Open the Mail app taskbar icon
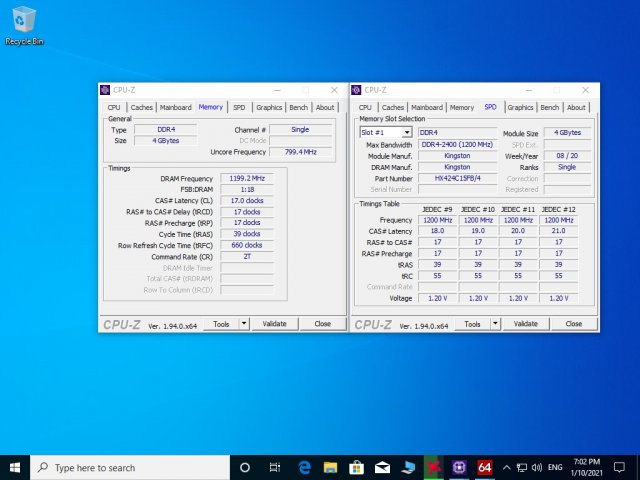This screenshot has height=480, width=640. pyautogui.click(x=382, y=468)
